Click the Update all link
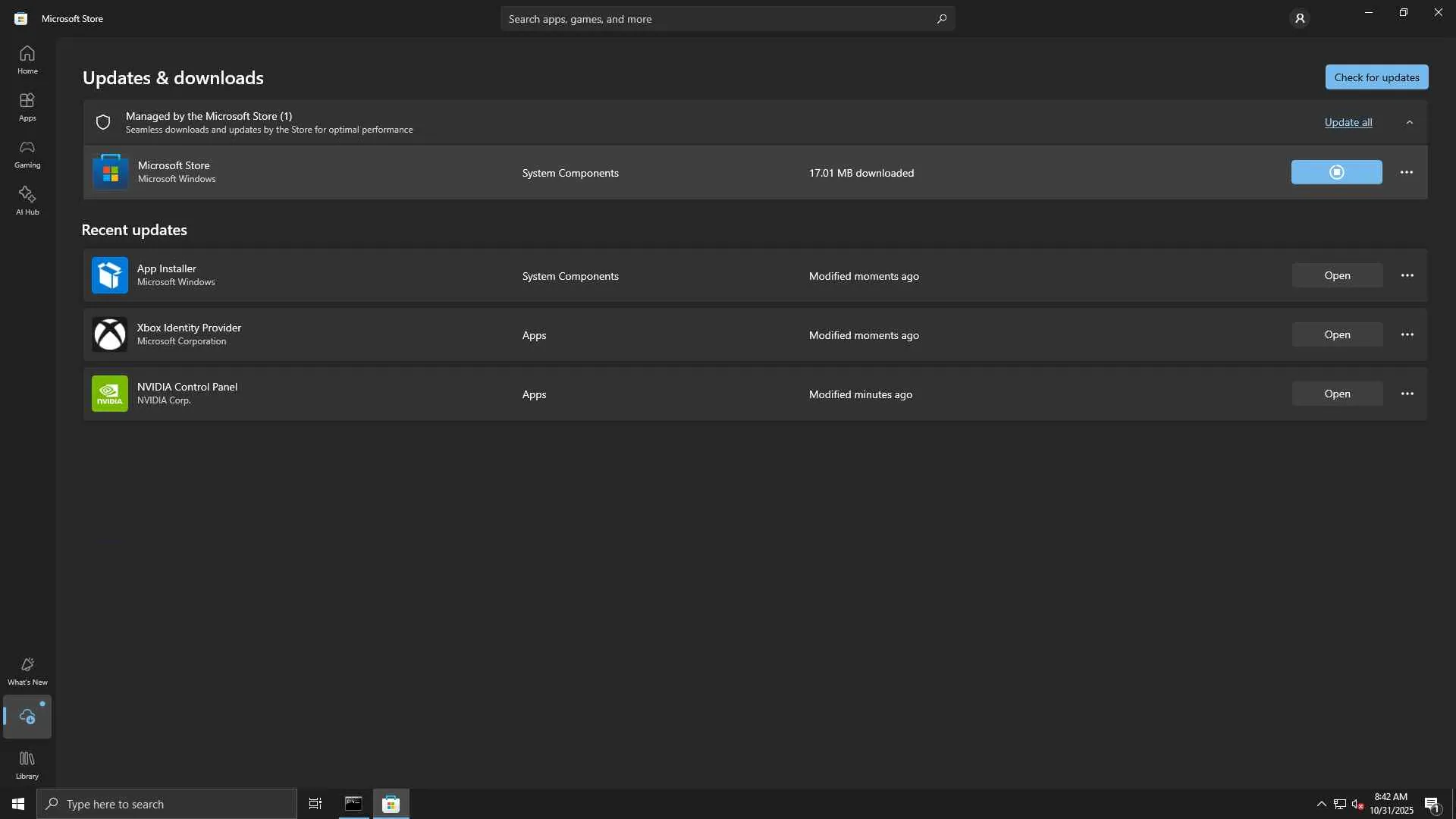Viewport: 1456px width, 819px height. tap(1348, 122)
